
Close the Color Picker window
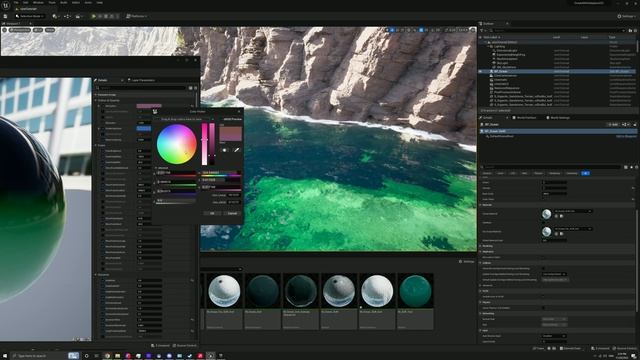pyautogui.click(x=239, y=111)
